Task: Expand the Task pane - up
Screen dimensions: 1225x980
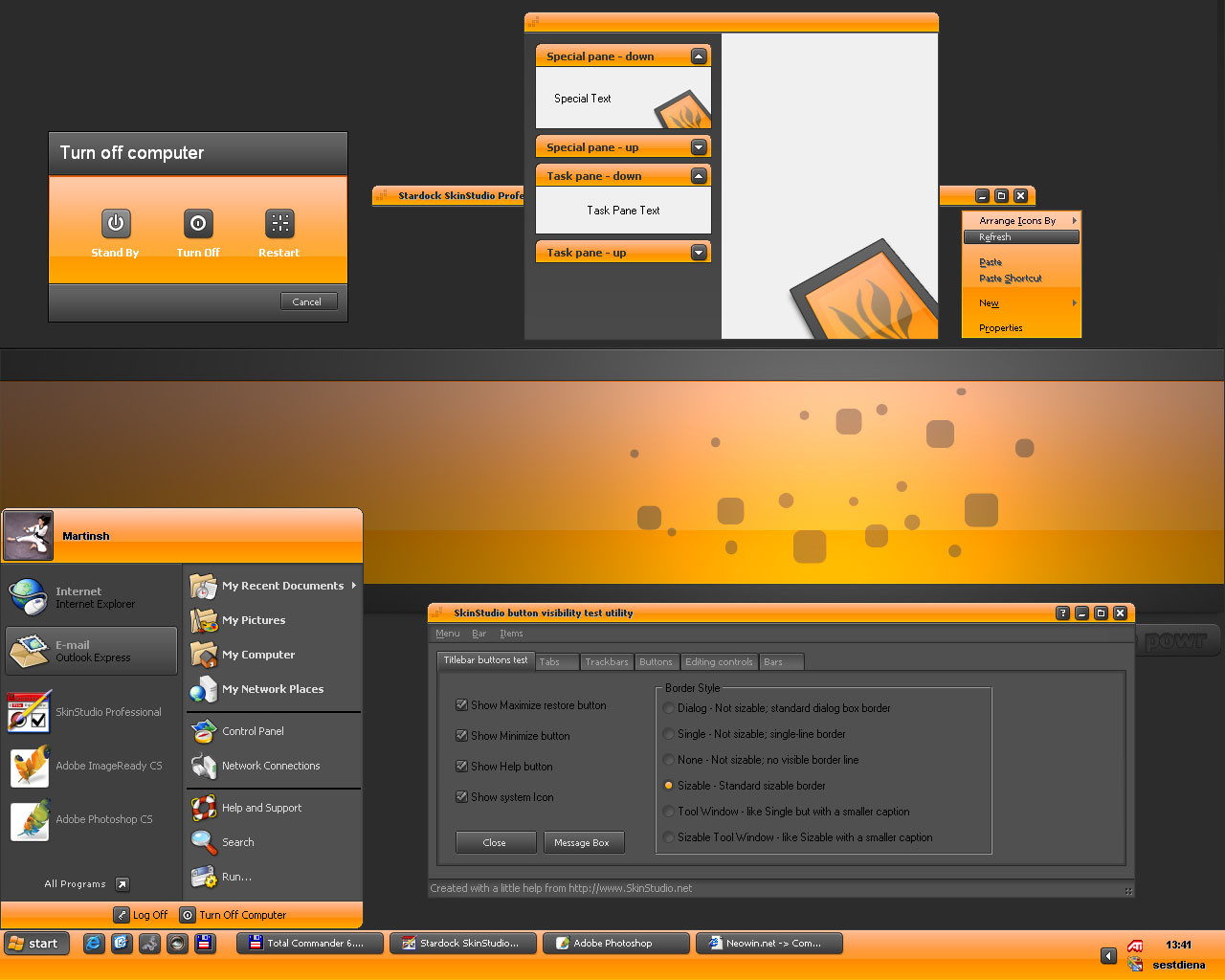Action: [x=699, y=253]
